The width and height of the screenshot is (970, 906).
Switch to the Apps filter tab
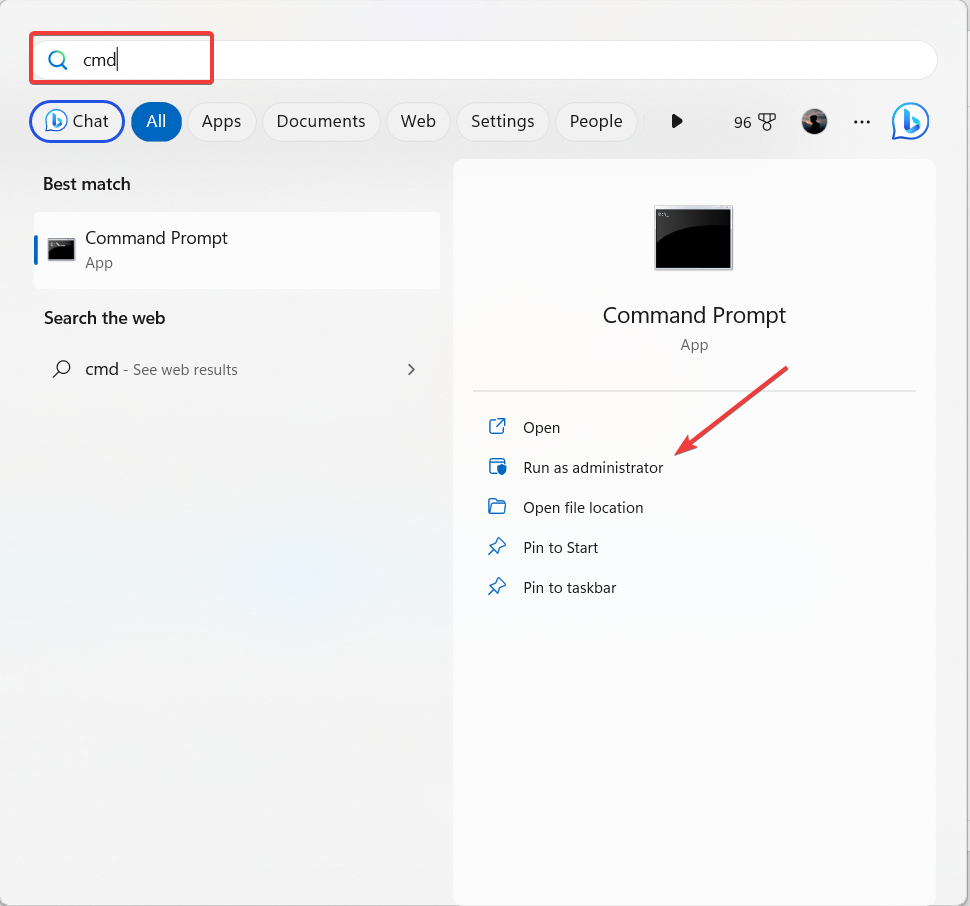221,121
